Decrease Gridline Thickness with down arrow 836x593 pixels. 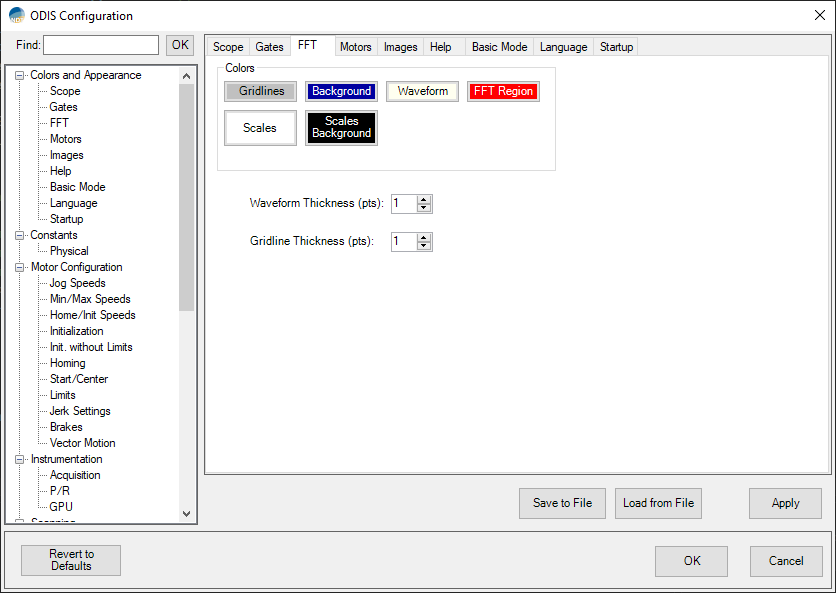pyautogui.click(x=424, y=246)
